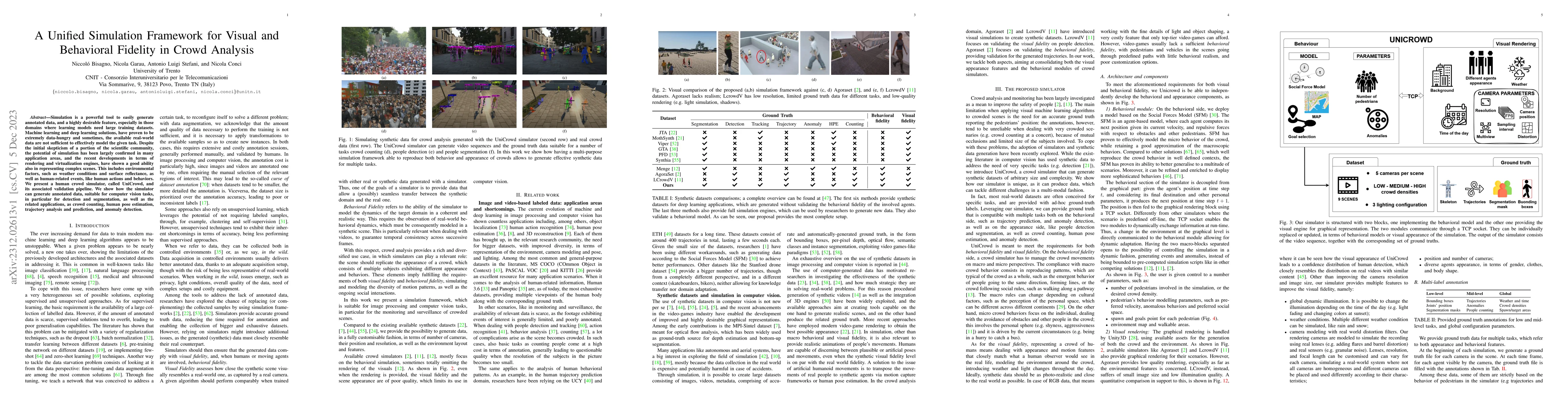The height and width of the screenshot is (406, 1568).
Task: Open Fig. 1 image (f) bottom row
Action: click(564, 104)
